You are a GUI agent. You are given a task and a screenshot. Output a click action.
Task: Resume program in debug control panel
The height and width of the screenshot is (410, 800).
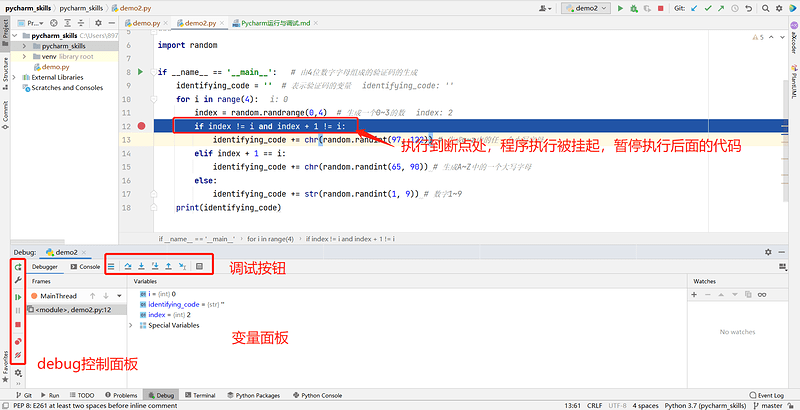tap(18, 297)
